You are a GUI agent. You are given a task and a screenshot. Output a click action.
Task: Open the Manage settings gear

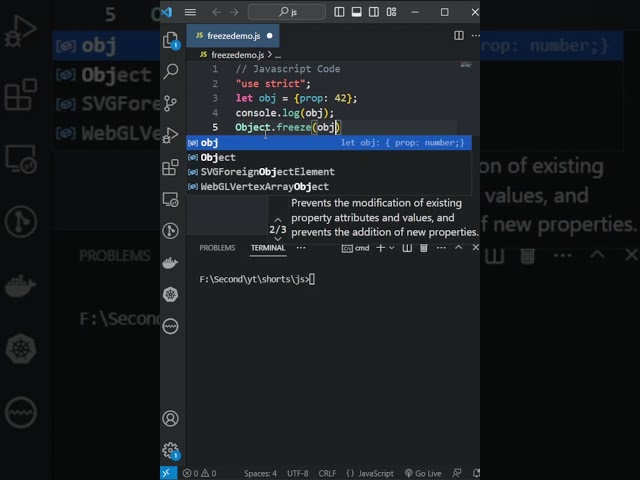click(171, 451)
